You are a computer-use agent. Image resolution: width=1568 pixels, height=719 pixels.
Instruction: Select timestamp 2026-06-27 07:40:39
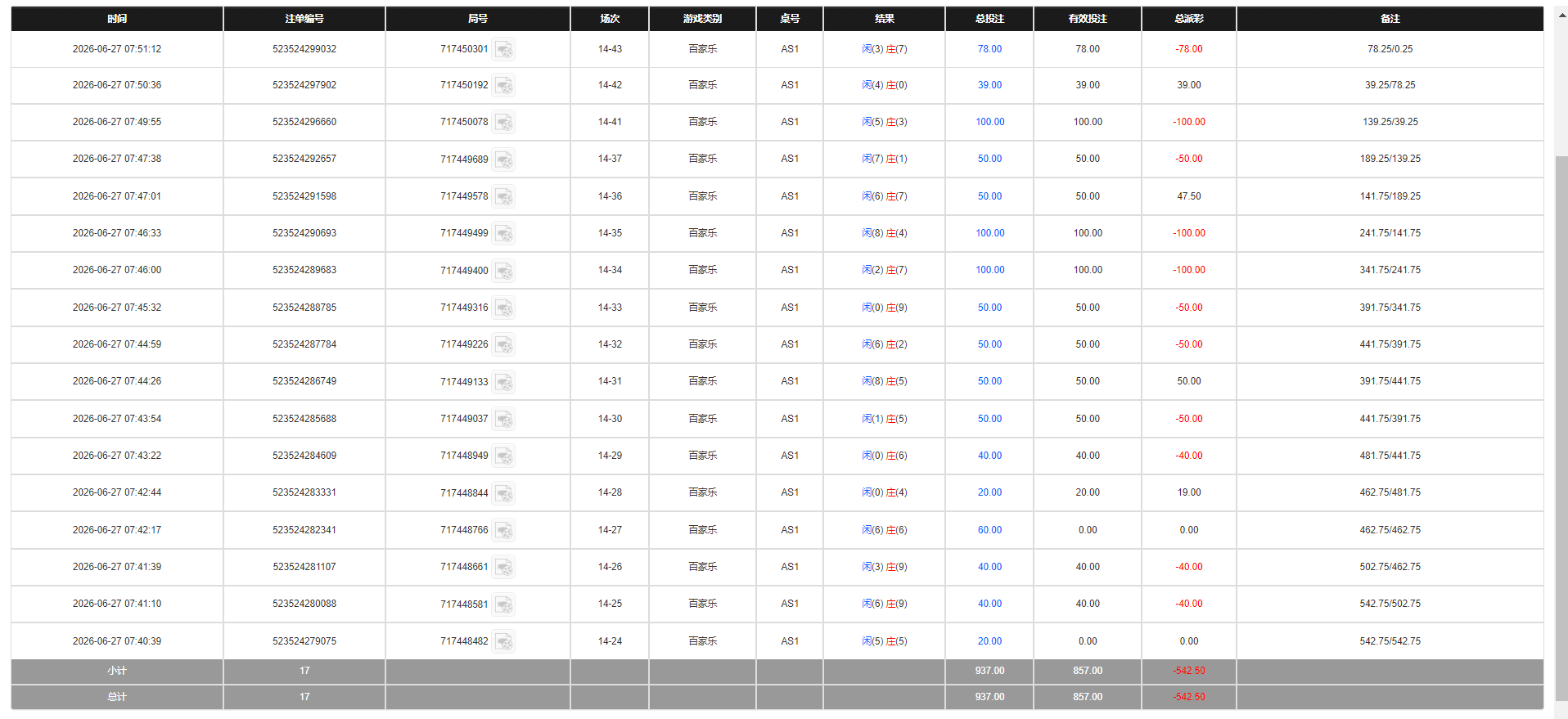(117, 641)
